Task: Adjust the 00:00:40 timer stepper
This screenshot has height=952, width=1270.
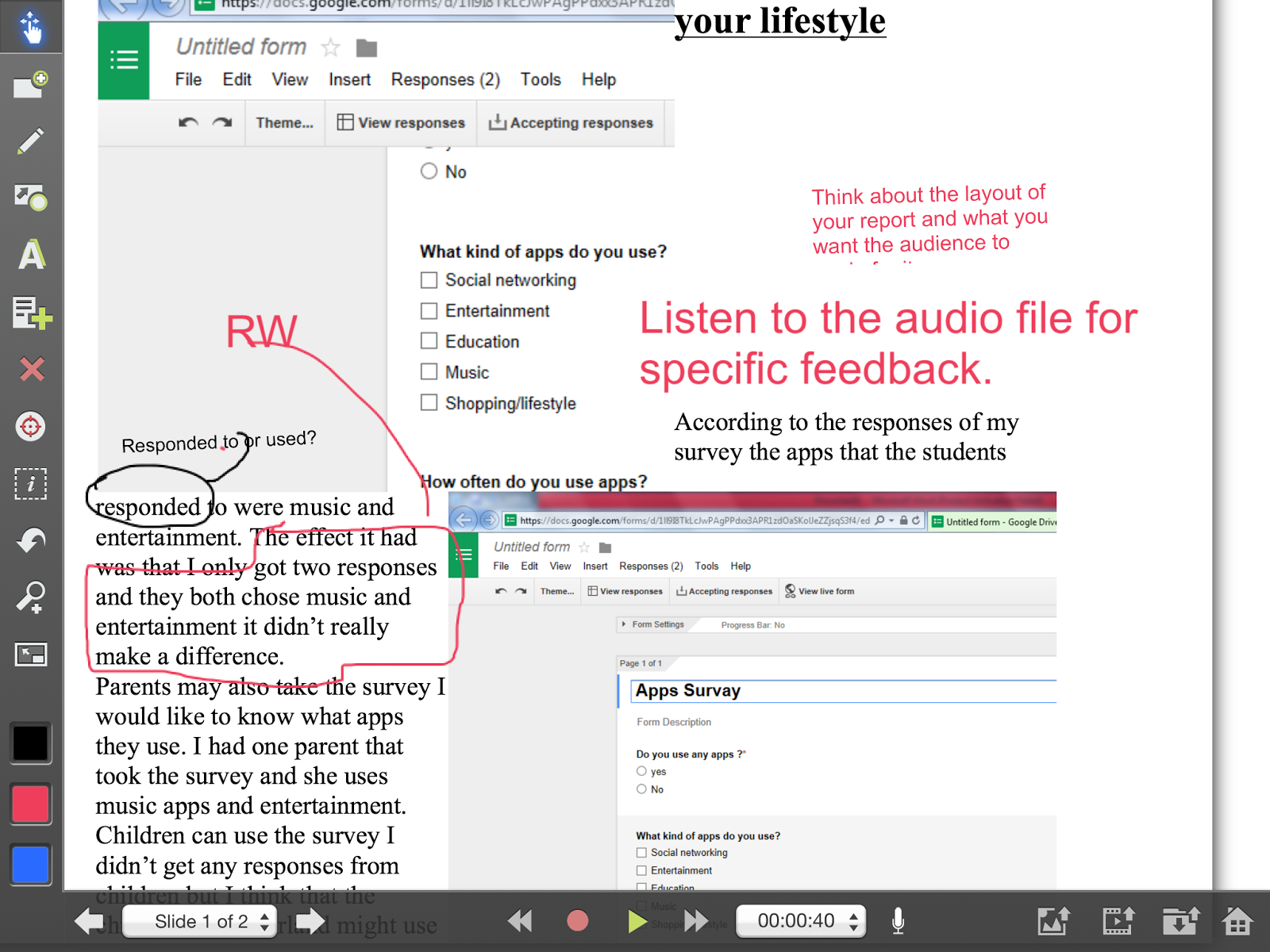Action: coord(853,921)
